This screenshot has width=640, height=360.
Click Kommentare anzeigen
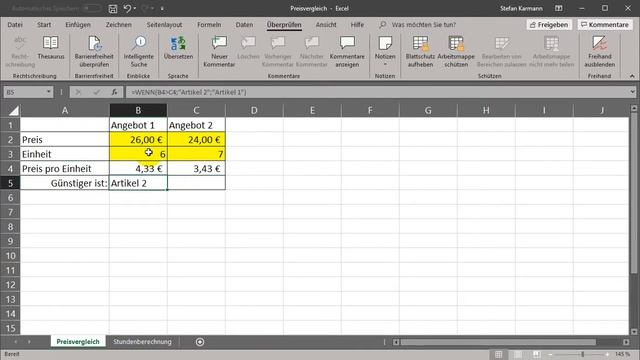pos(347,51)
